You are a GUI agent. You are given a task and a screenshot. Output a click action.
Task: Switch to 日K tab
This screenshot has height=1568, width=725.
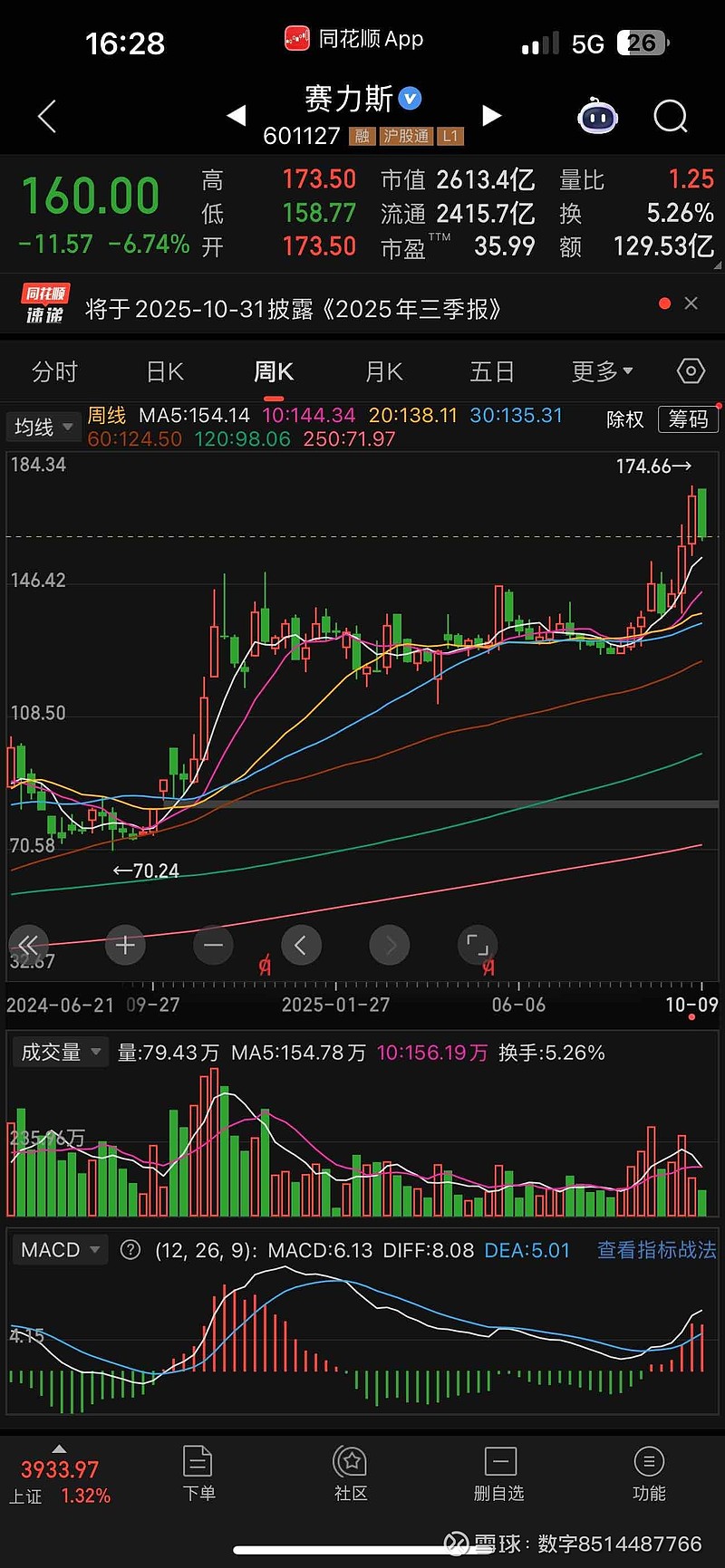click(x=165, y=371)
